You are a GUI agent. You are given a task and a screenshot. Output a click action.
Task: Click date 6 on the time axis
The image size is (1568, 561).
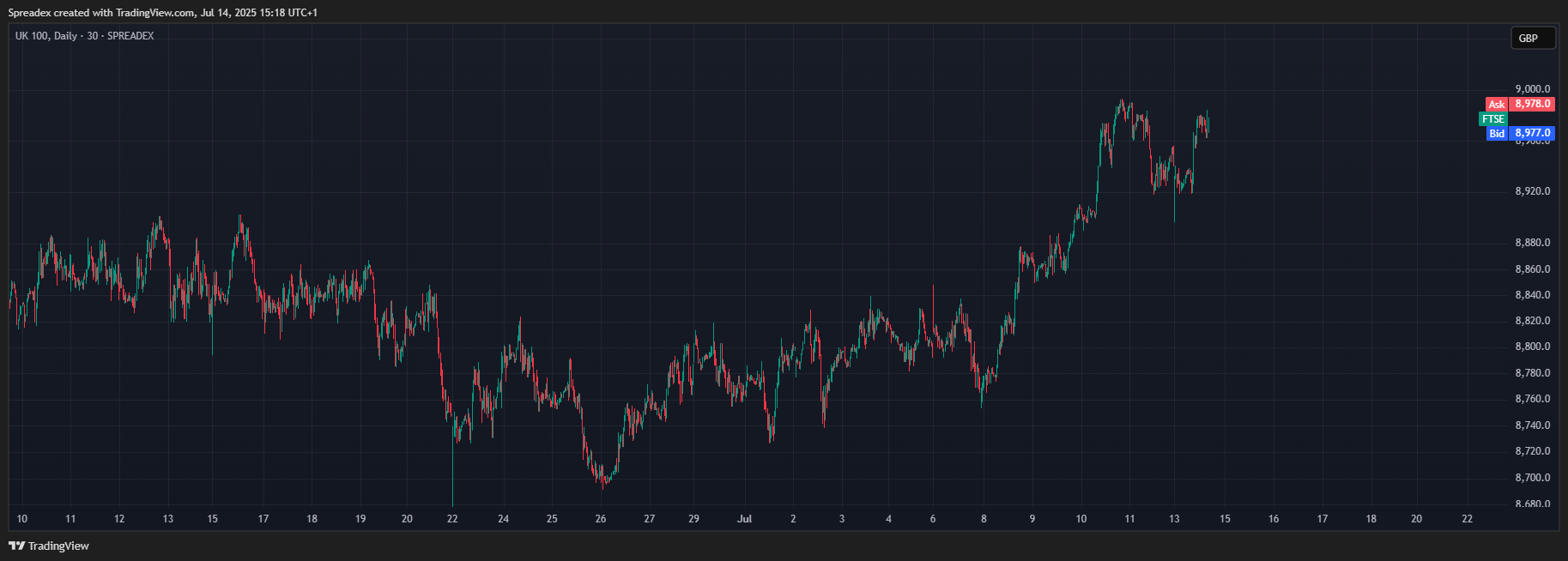tap(933, 519)
